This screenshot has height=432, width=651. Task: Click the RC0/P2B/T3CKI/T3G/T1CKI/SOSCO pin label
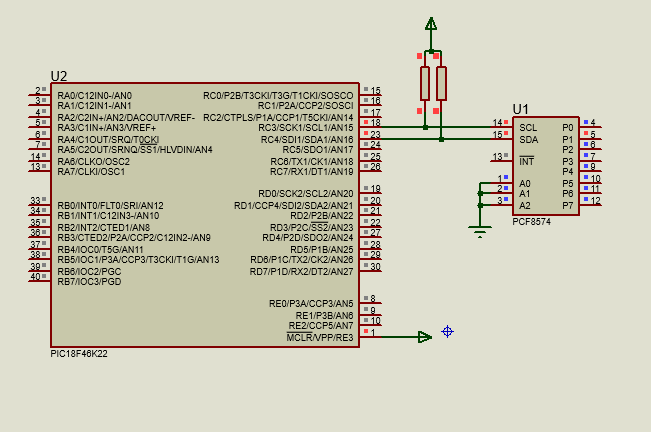pyautogui.click(x=278, y=96)
